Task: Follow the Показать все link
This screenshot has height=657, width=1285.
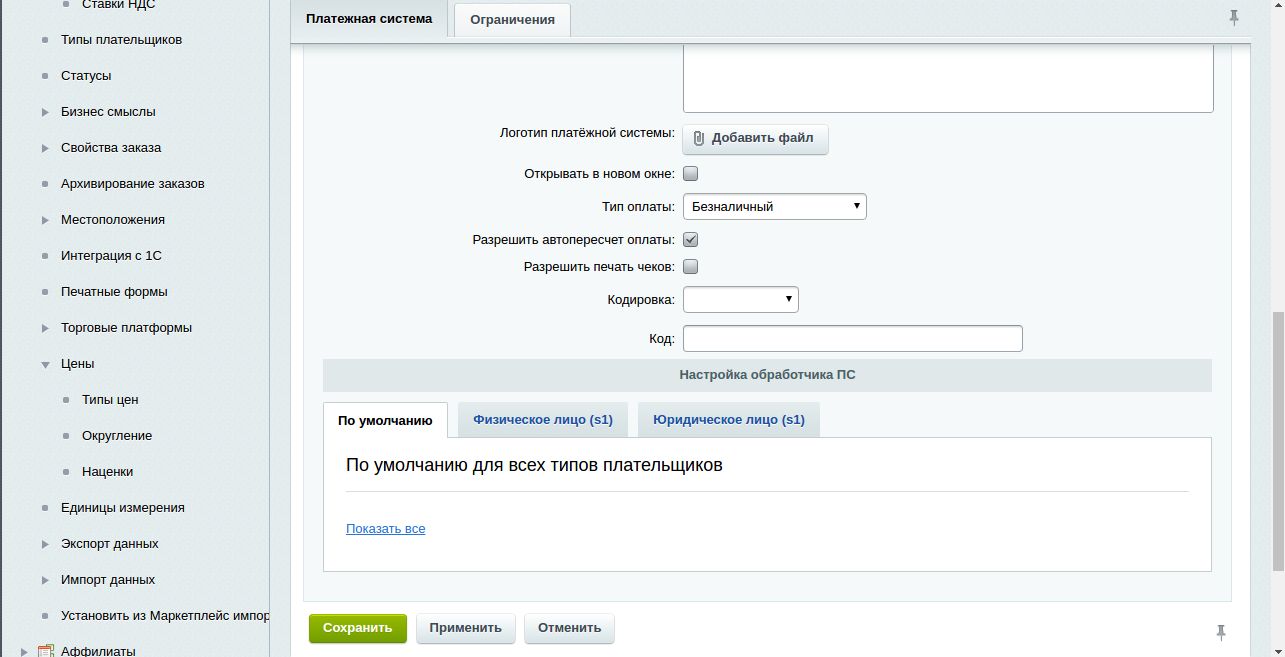Action: pyautogui.click(x=385, y=529)
